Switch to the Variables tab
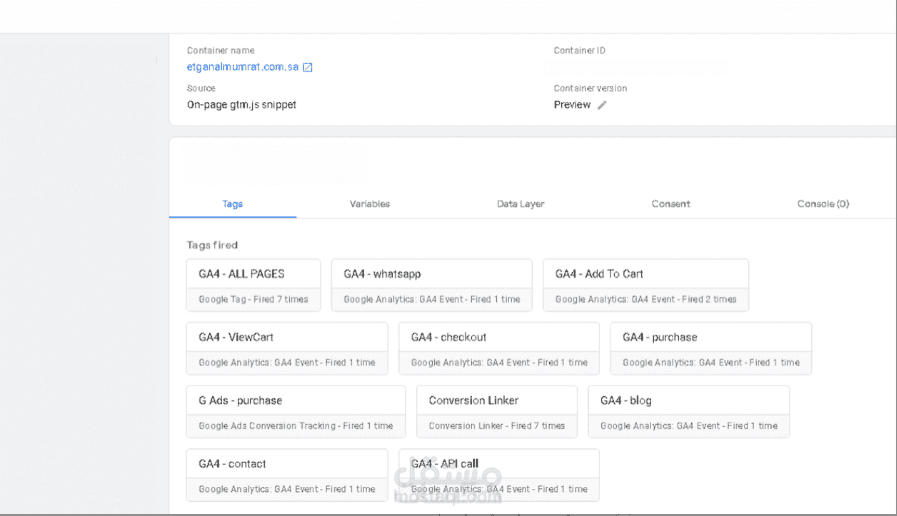This screenshot has width=897, height=516. coord(370,204)
